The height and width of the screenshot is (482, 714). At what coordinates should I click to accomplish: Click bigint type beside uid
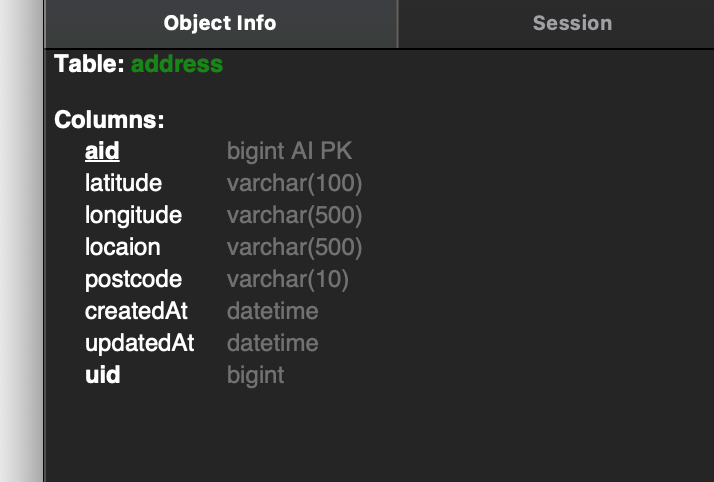click(x=255, y=375)
